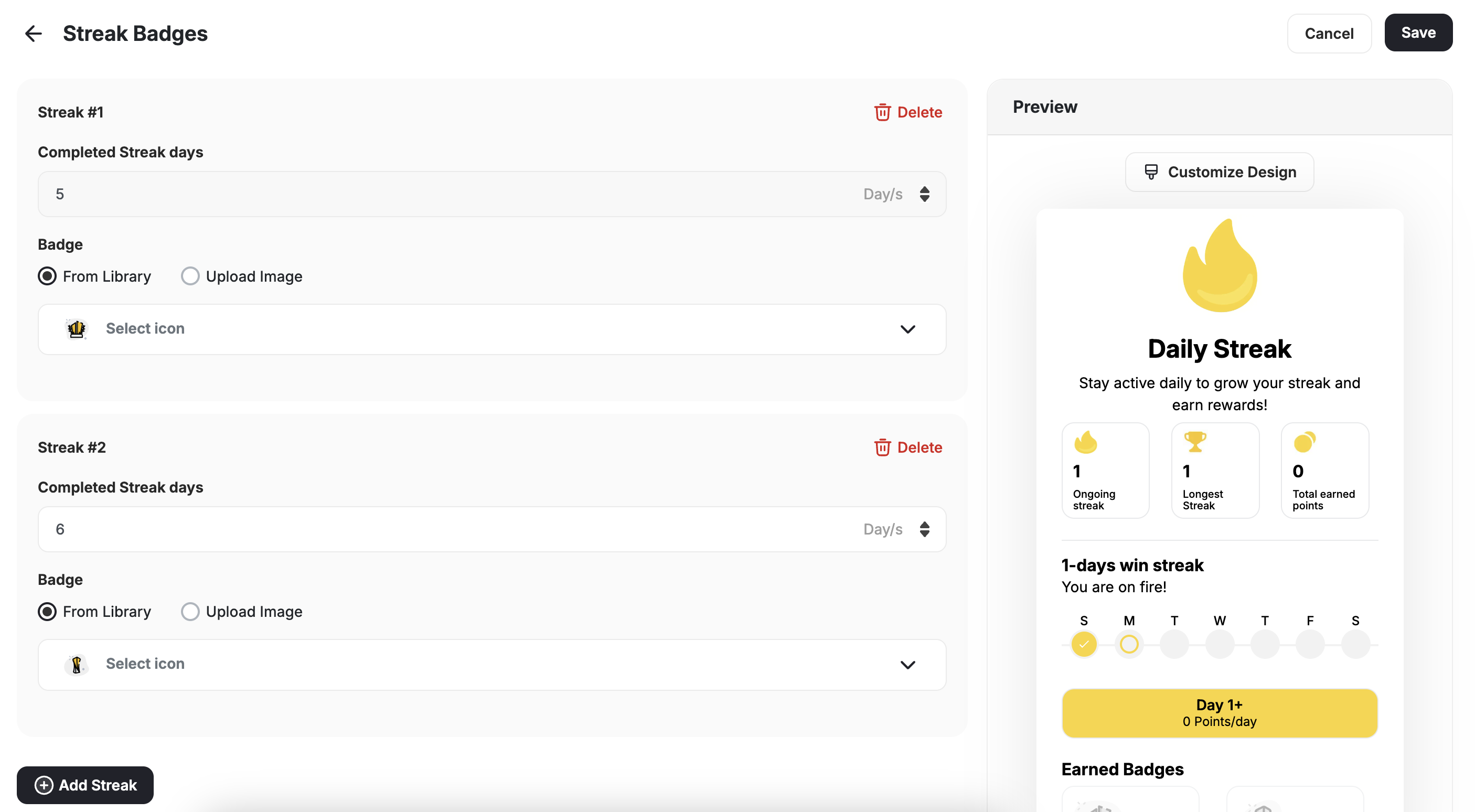
Task: Click the trash icon for Streak #2
Action: coord(882,447)
